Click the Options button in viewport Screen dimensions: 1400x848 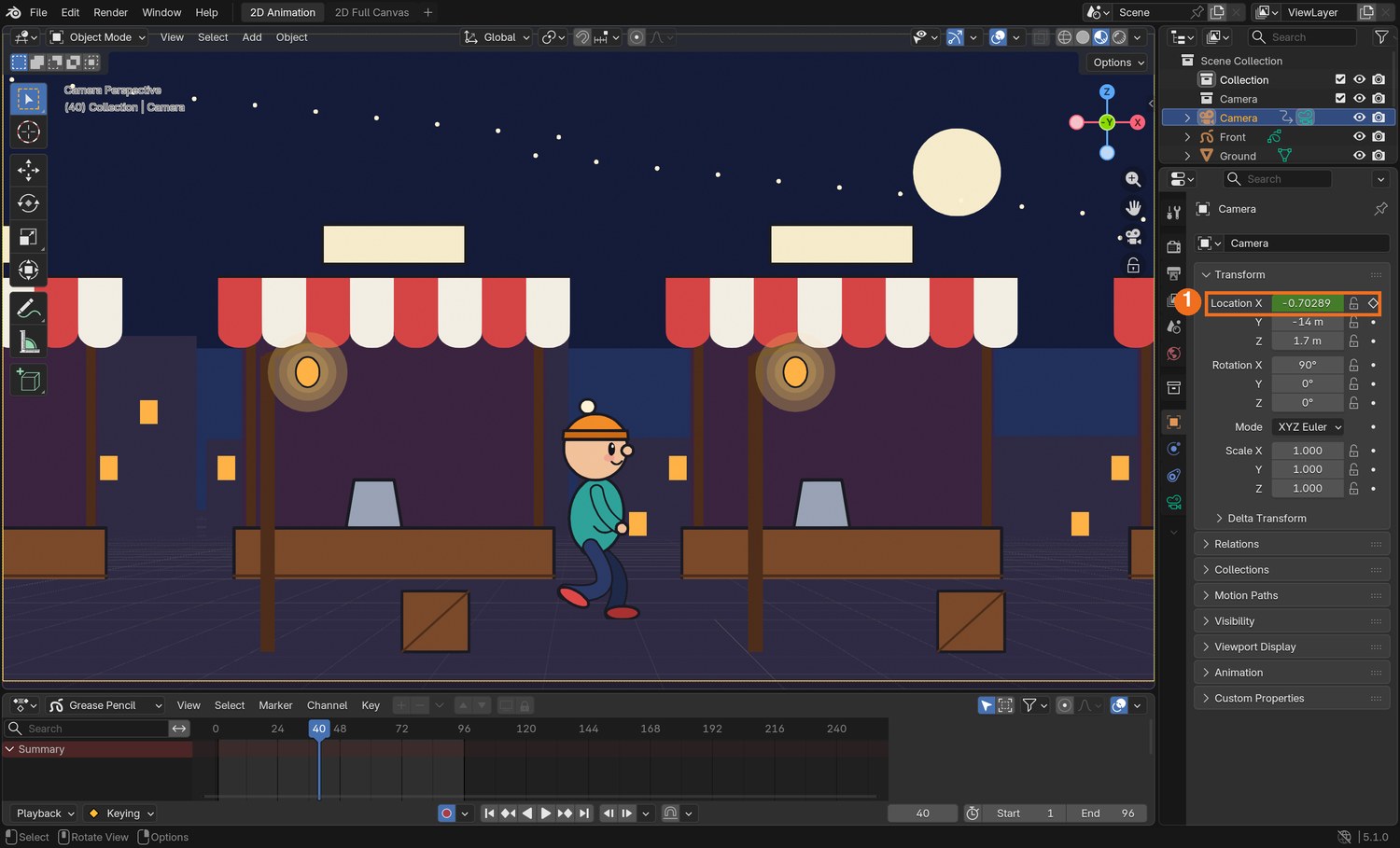point(1118,63)
